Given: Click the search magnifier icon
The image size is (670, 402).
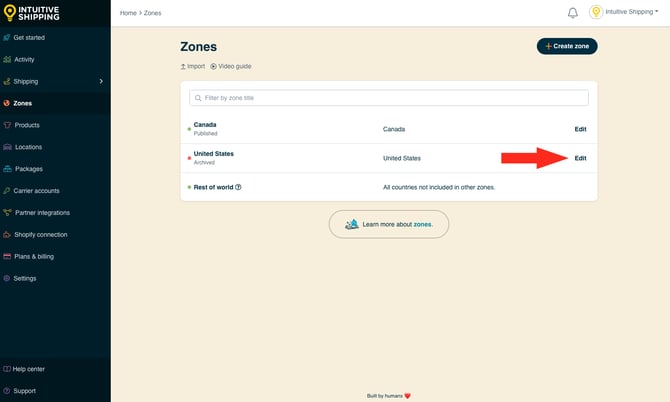Looking at the screenshot, I should (x=198, y=98).
